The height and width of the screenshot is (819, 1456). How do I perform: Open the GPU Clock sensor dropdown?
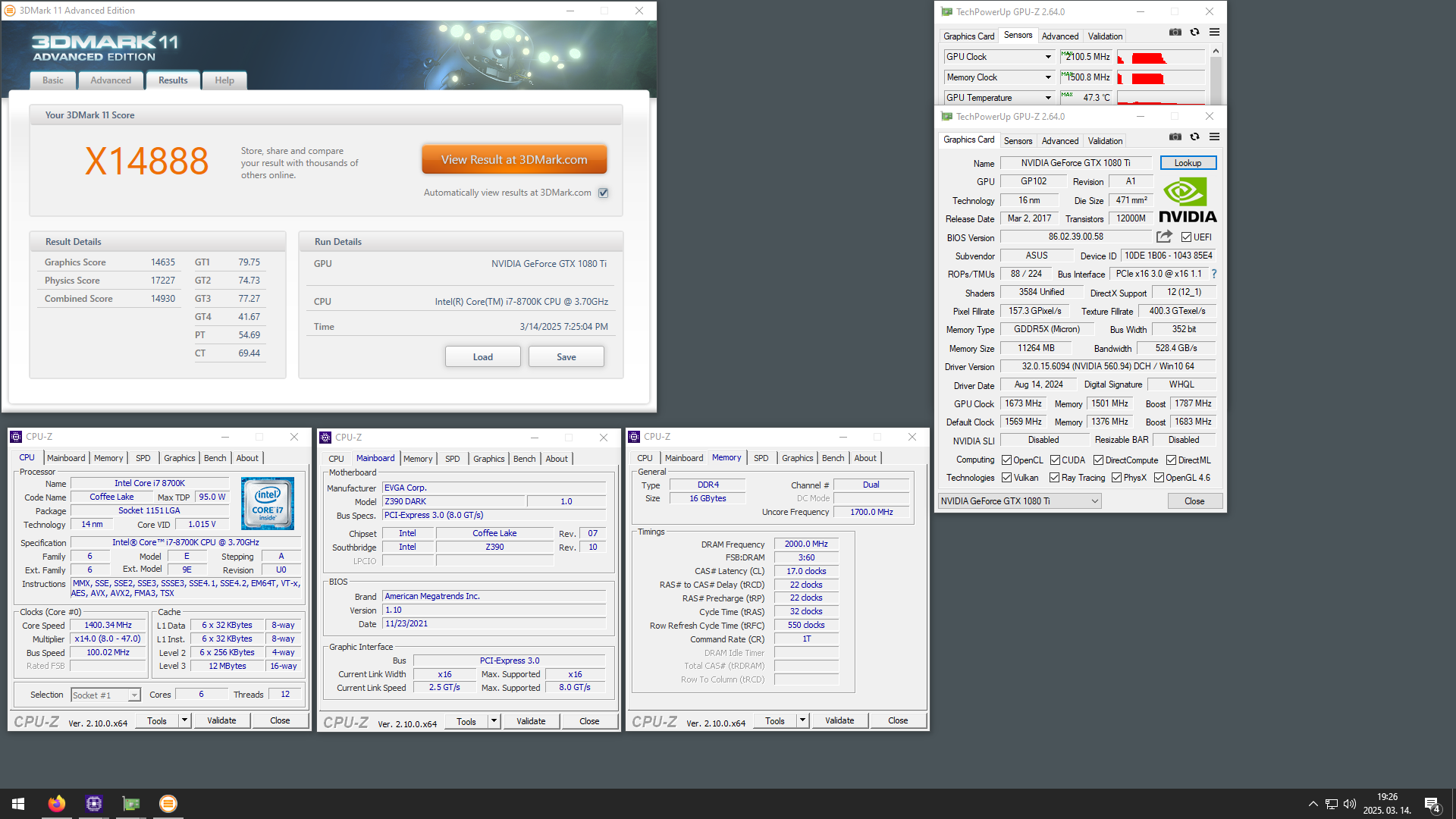coord(1048,57)
